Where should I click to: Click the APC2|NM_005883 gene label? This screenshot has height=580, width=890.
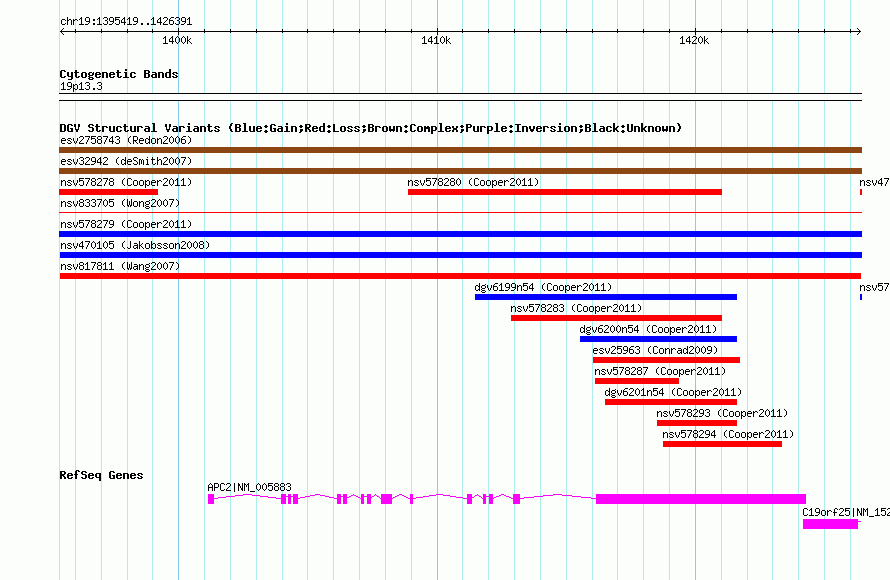point(249,487)
